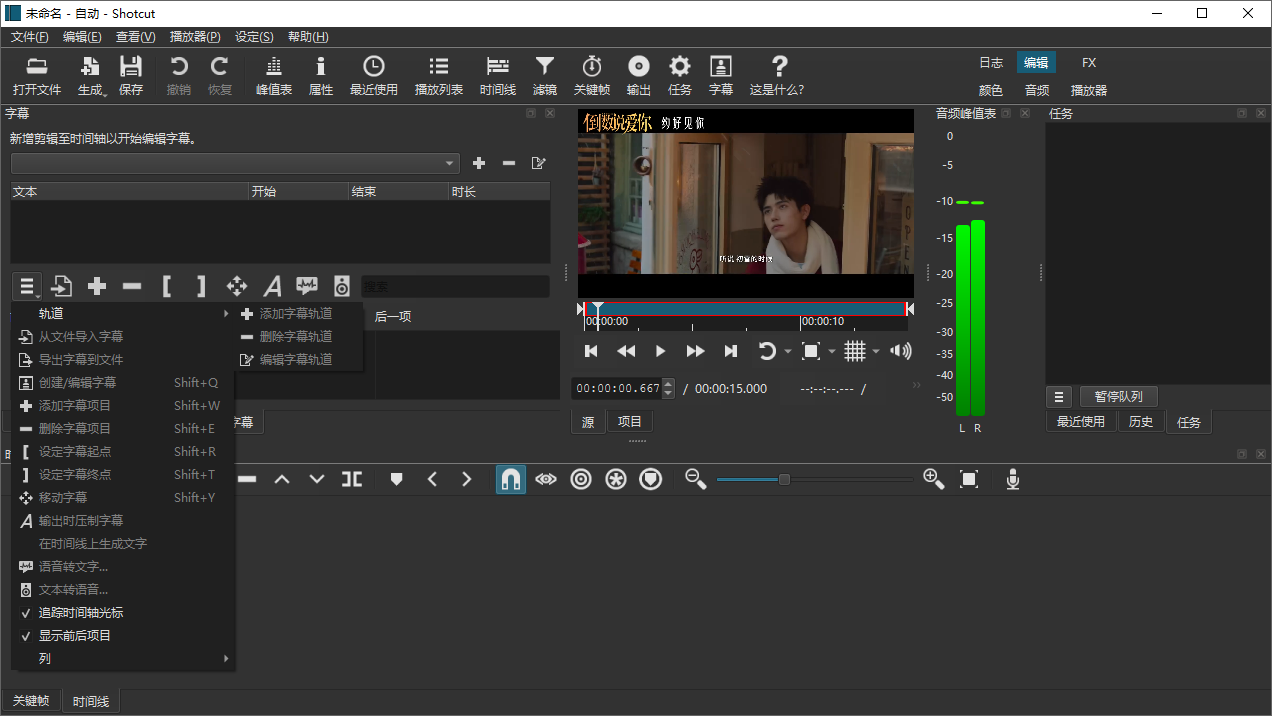Viewport: 1272px width, 716px height.
Task: Switch to the FX layout button
Action: pos(1089,62)
